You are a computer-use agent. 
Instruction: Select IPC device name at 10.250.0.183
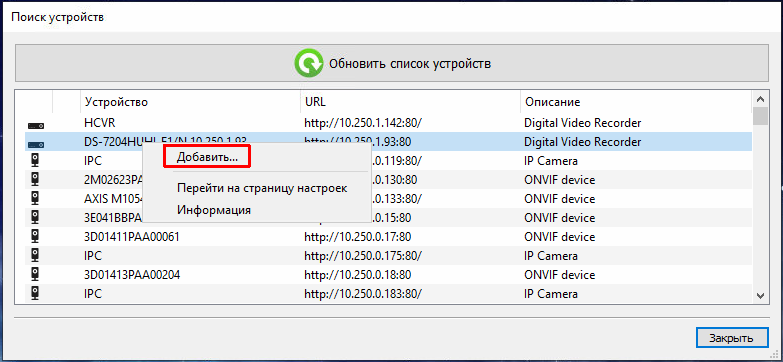point(93,294)
